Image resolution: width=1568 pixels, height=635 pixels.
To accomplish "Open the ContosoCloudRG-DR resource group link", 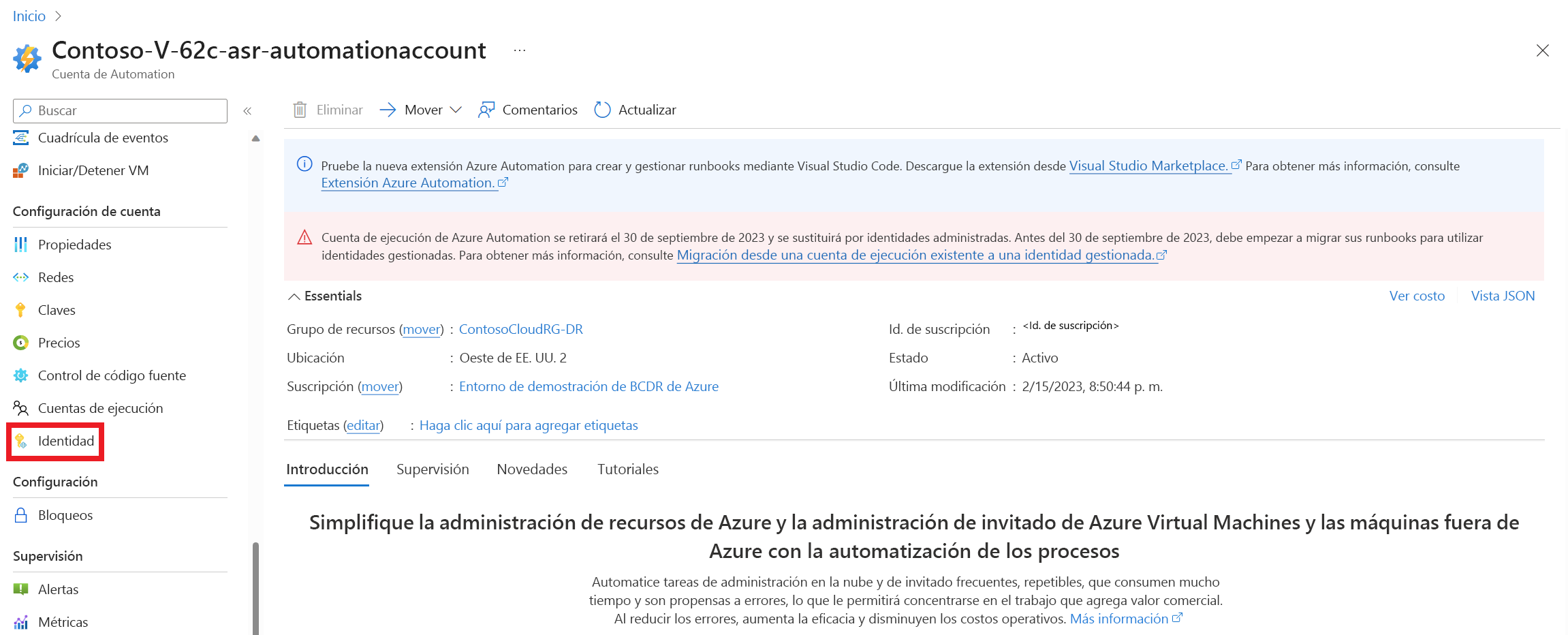I will coord(521,329).
